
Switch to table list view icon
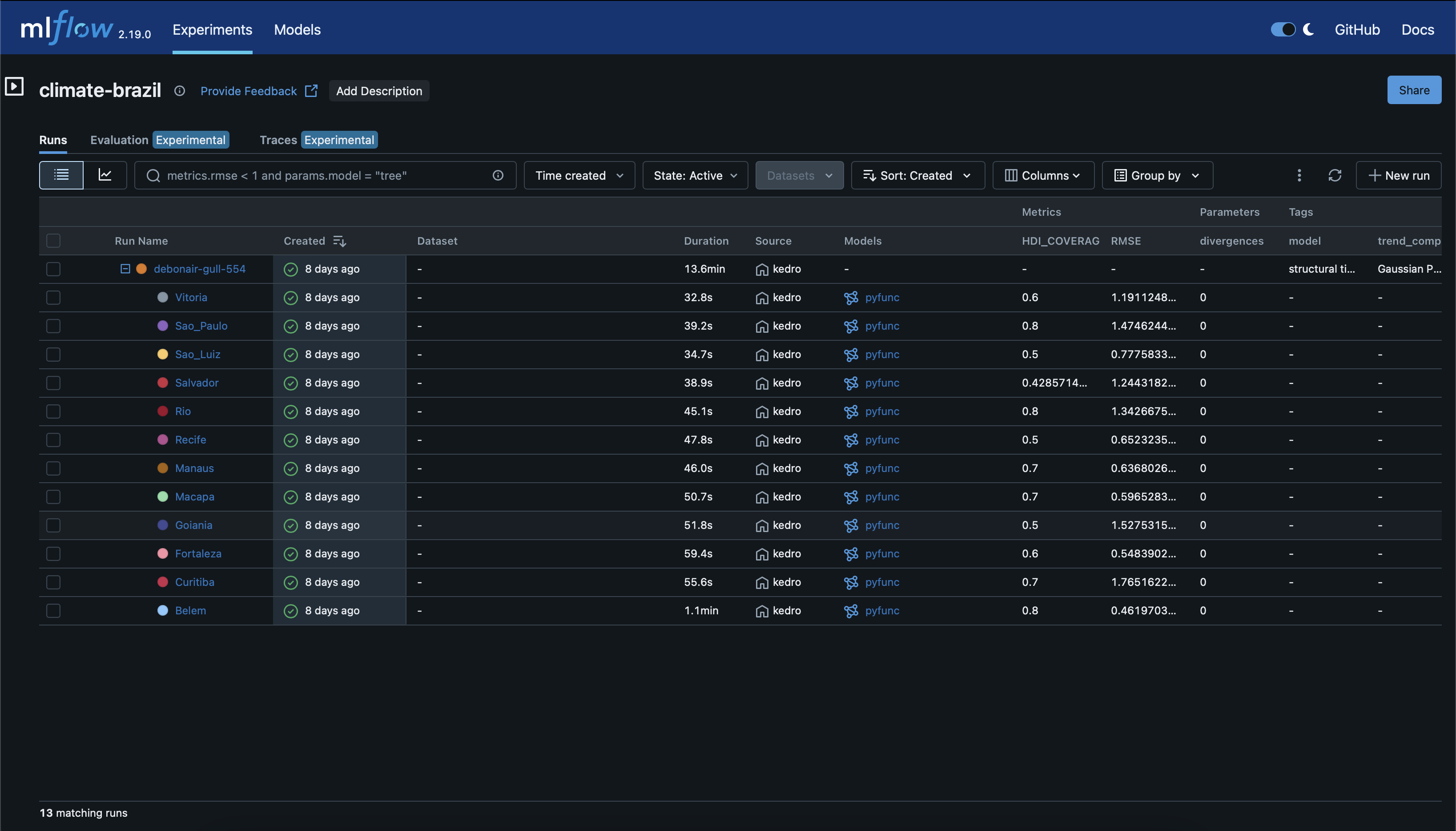point(61,175)
